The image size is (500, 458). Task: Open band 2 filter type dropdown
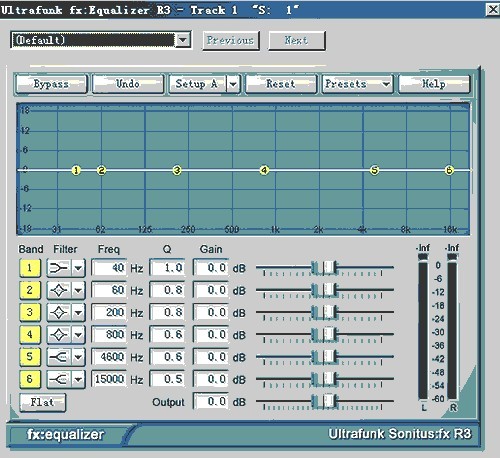pos(78,290)
